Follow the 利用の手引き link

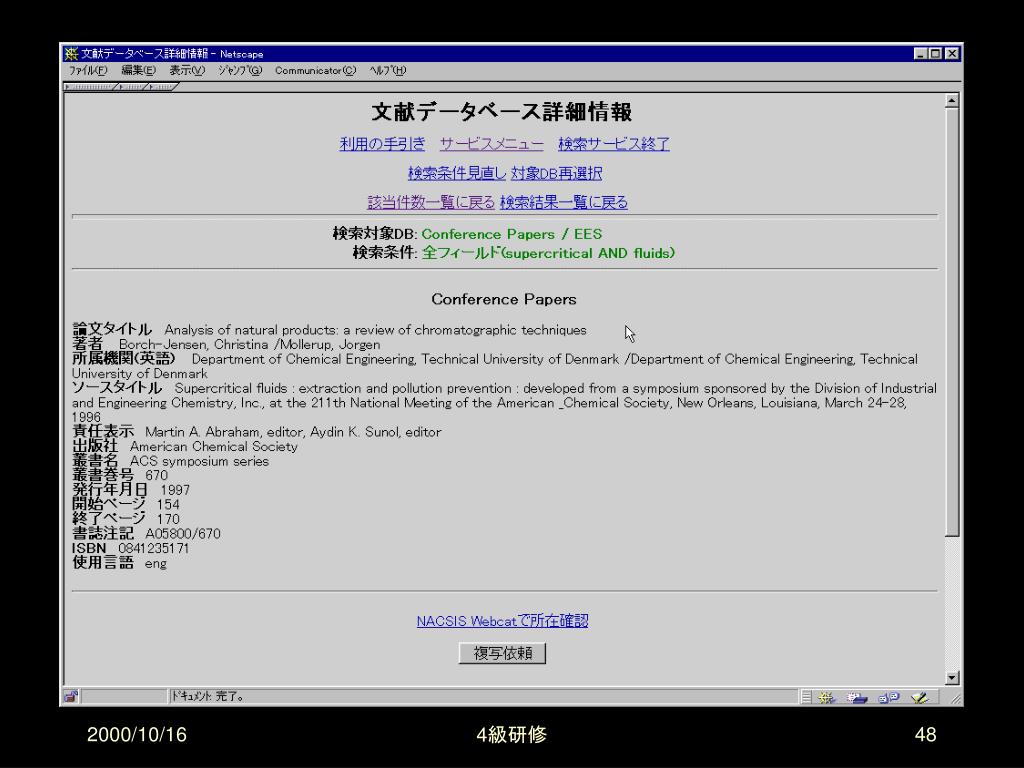(x=382, y=144)
